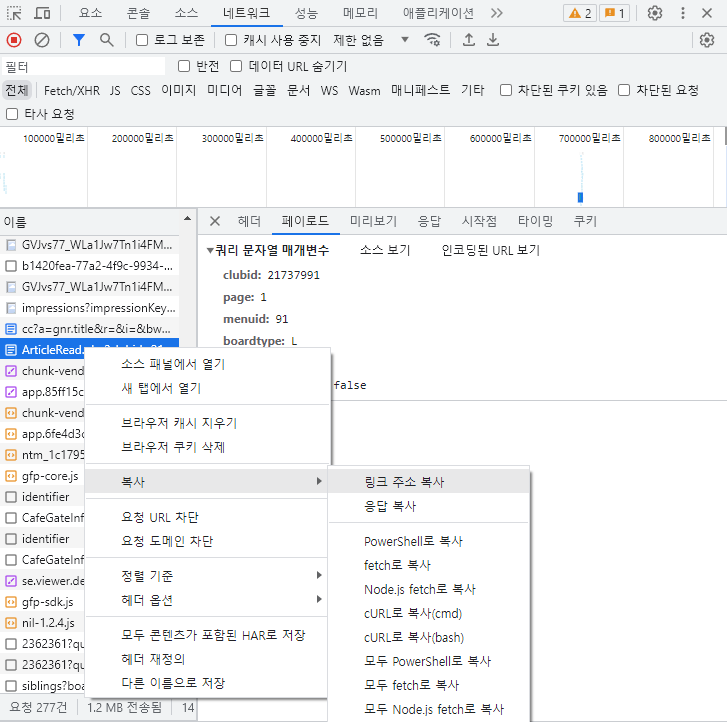Check 데이터 URL 숨기기
Image resolution: width=727 pixels, height=722 pixels.
(236, 66)
